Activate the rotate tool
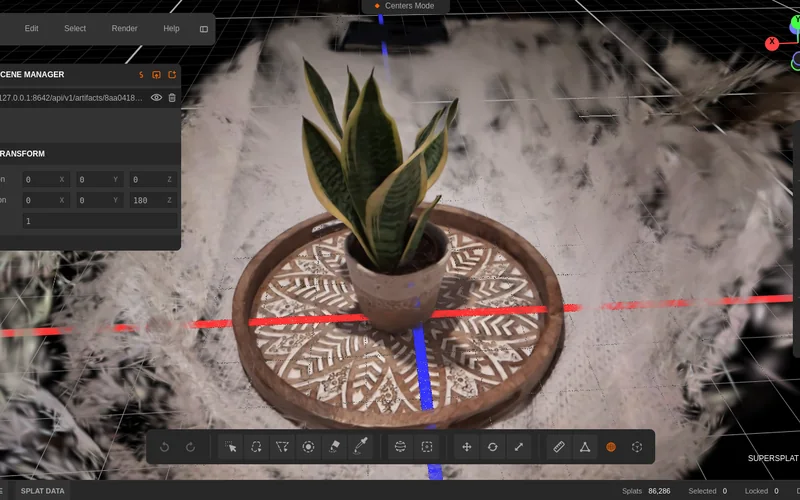 click(x=492, y=447)
